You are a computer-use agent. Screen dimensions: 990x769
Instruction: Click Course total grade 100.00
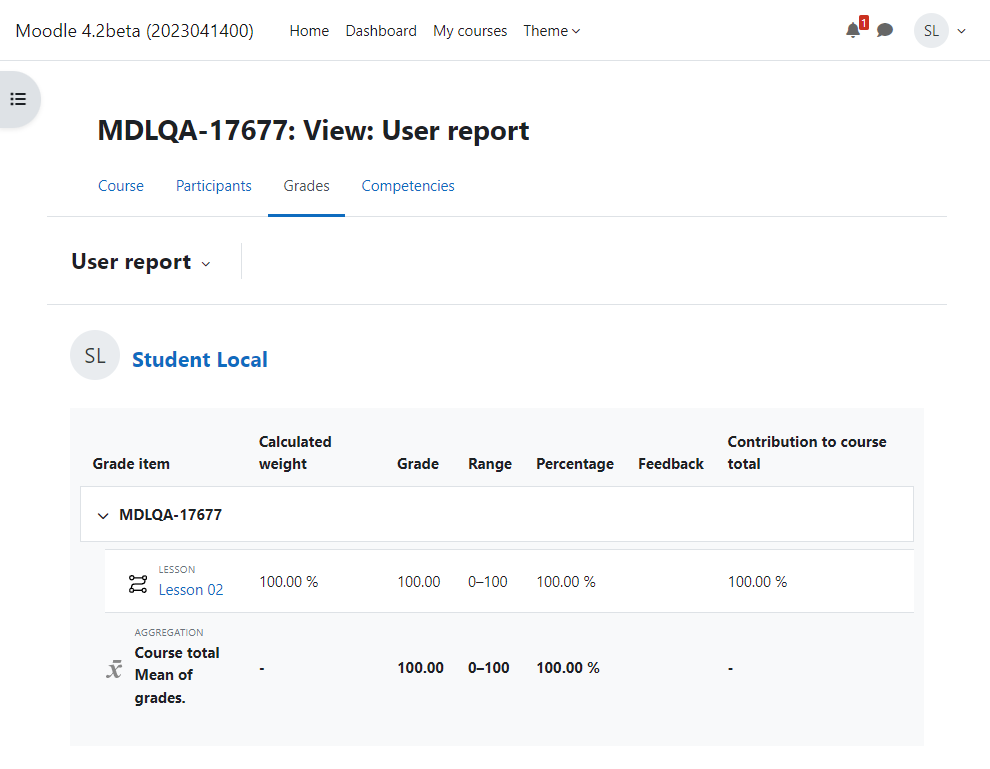[x=420, y=667]
